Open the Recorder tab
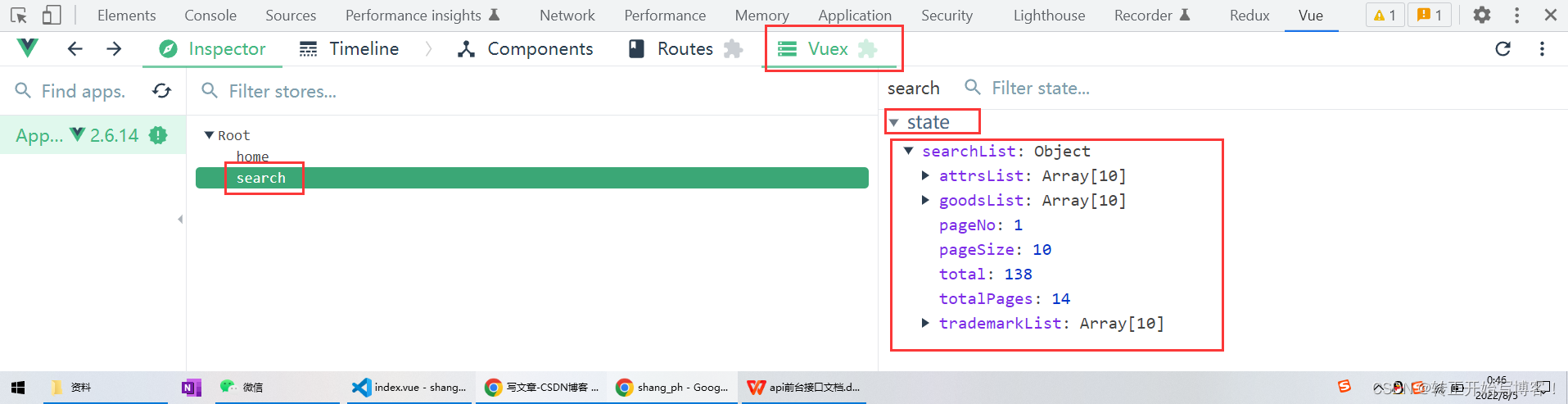Viewport: 1568px width, 404px height. click(x=1152, y=15)
